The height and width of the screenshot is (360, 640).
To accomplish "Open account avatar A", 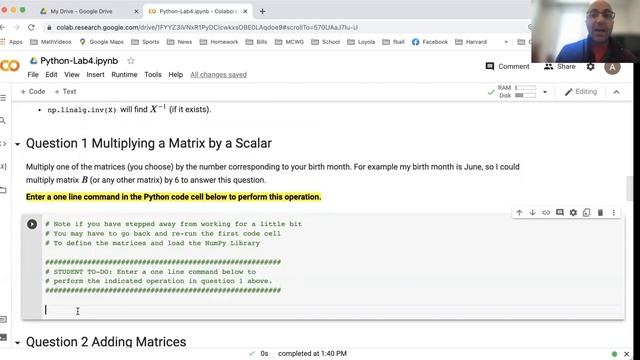I will [612, 68].
